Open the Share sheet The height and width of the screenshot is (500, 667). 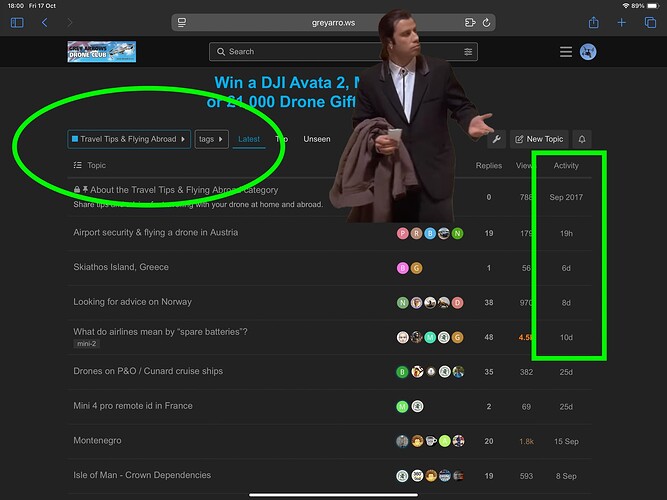(x=593, y=22)
